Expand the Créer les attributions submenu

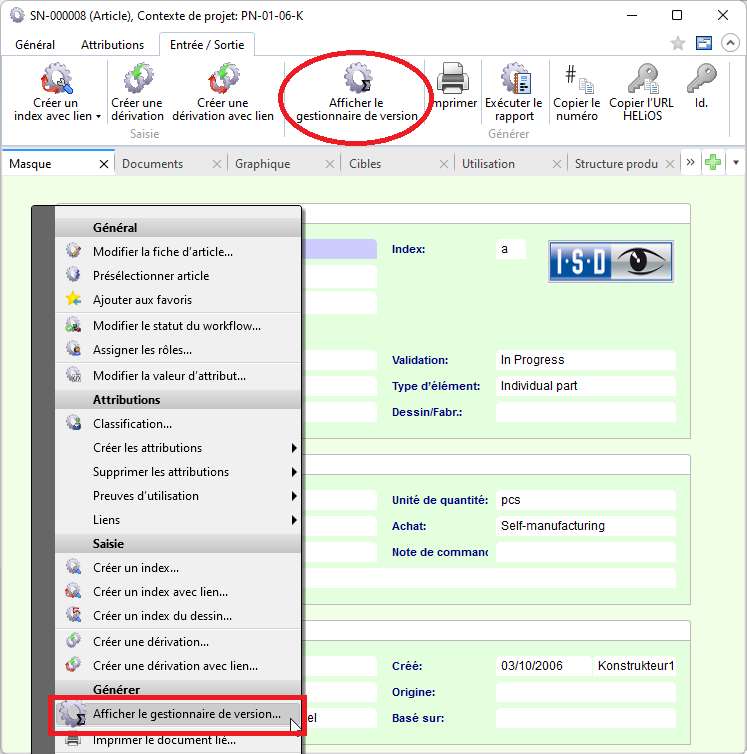pos(178,448)
